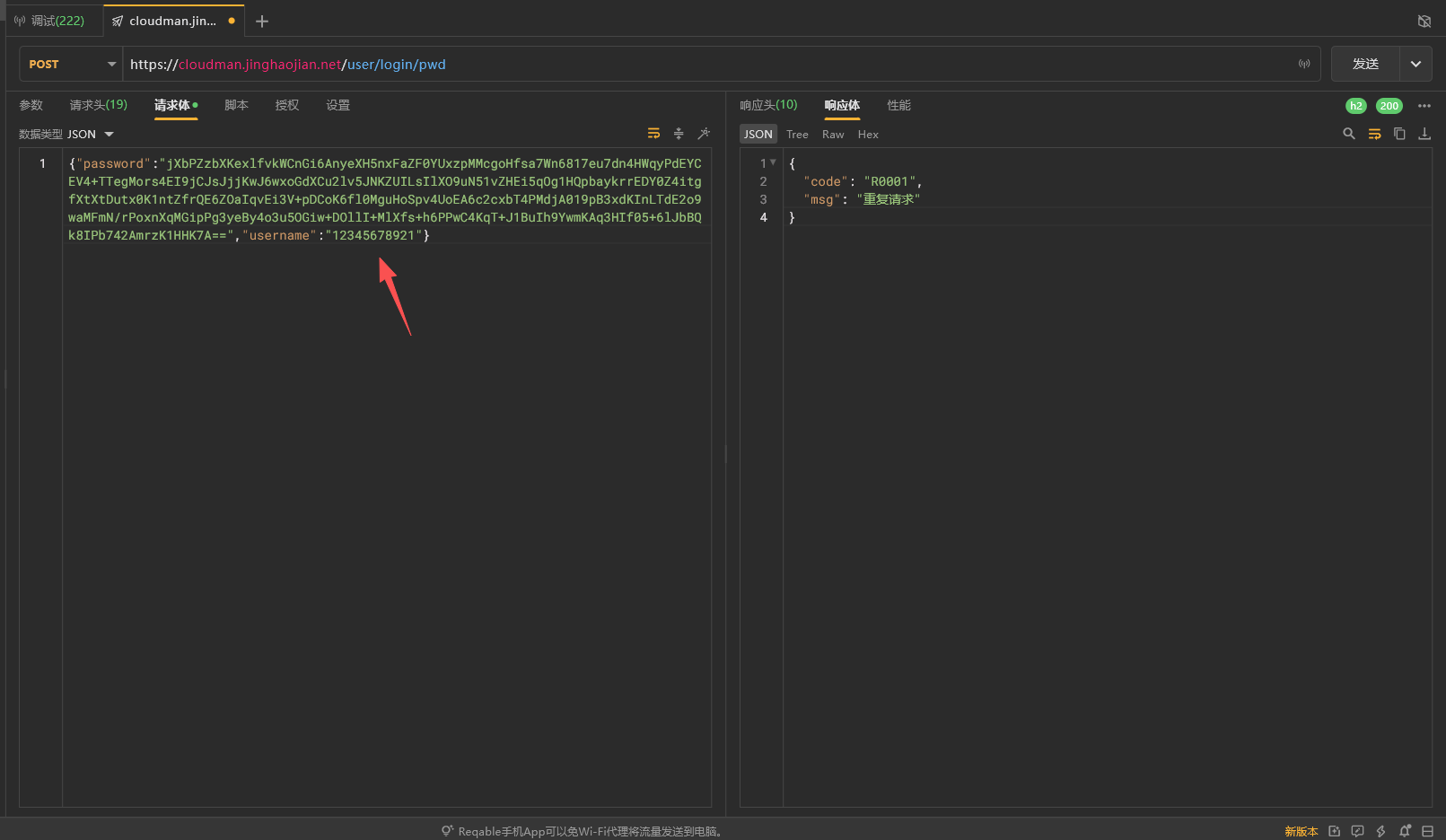Switch to the Raw response view tab
This screenshot has width=1446, height=840.
pos(833,135)
